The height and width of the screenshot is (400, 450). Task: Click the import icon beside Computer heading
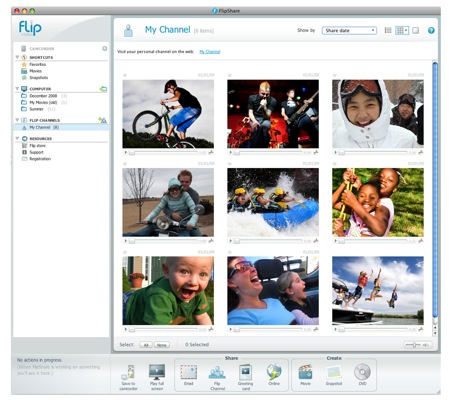[x=103, y=89]
